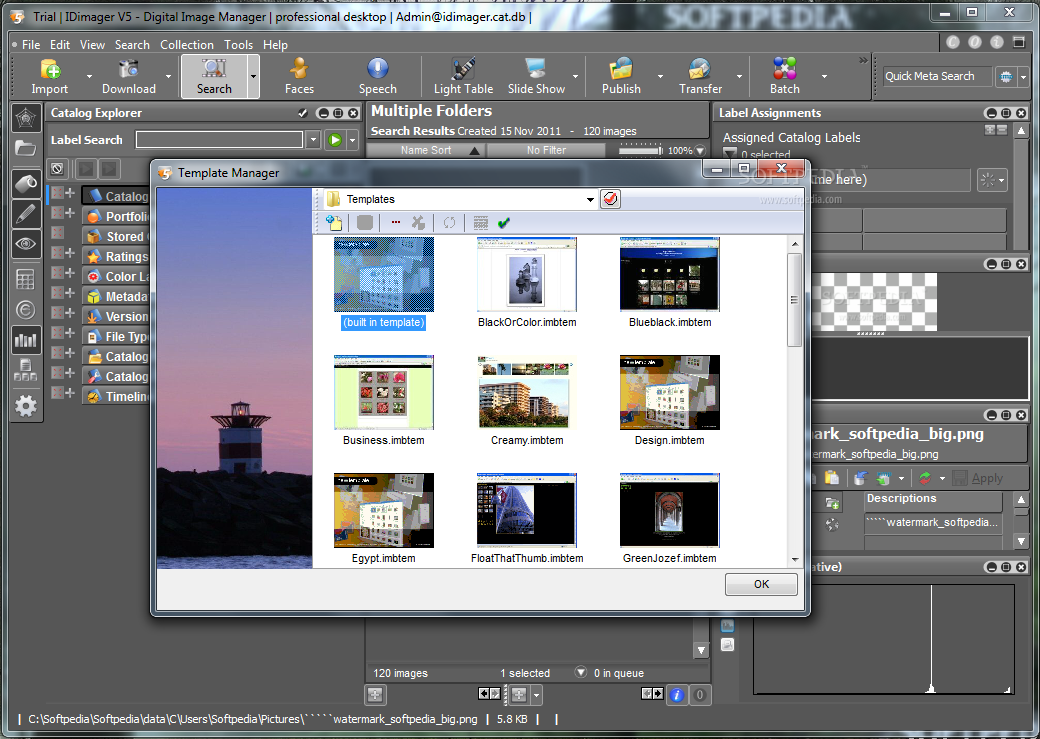
Task: Open the Help menu
Action: (x=275, y=44)
